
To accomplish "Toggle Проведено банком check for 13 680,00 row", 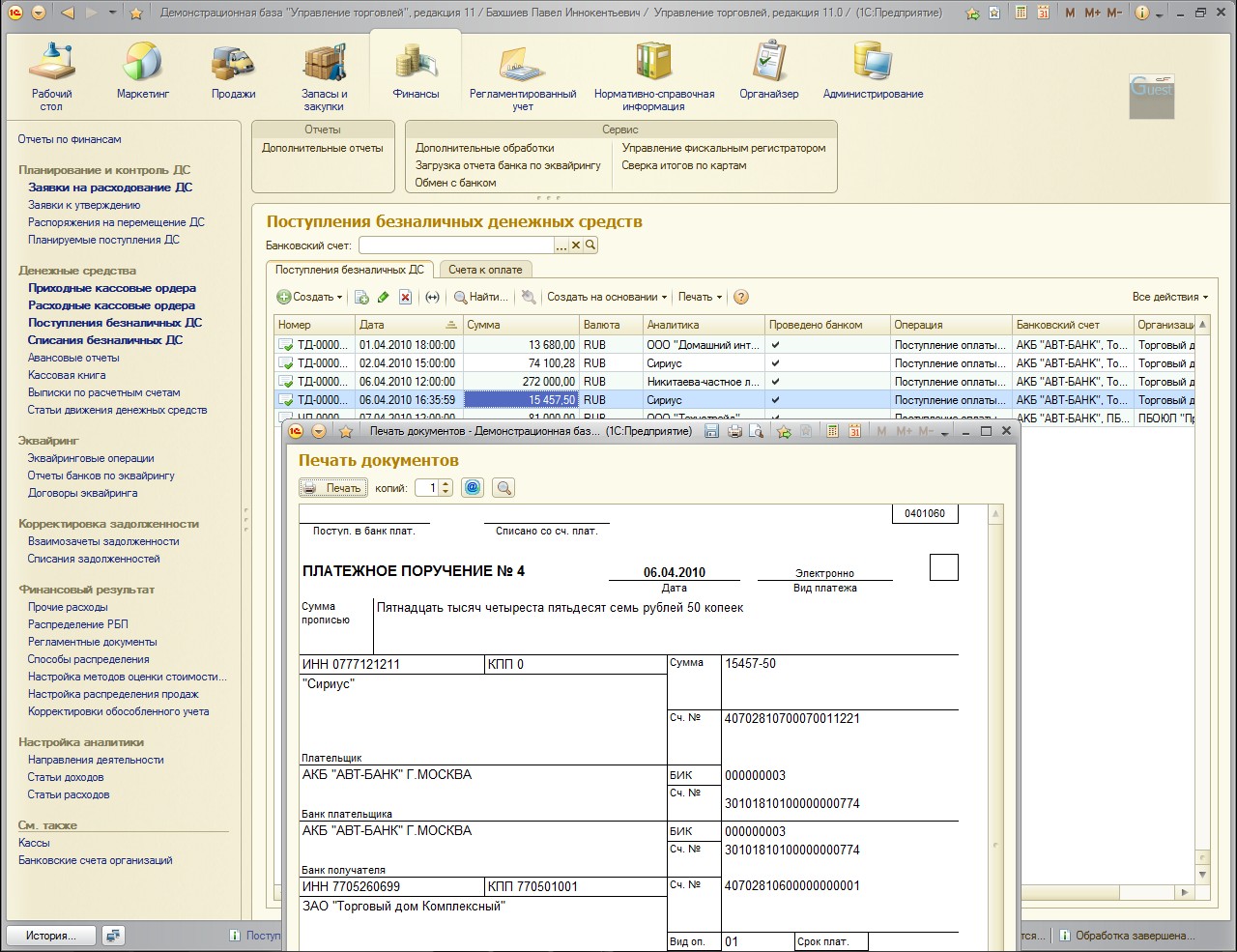I will tap(775, 345).
